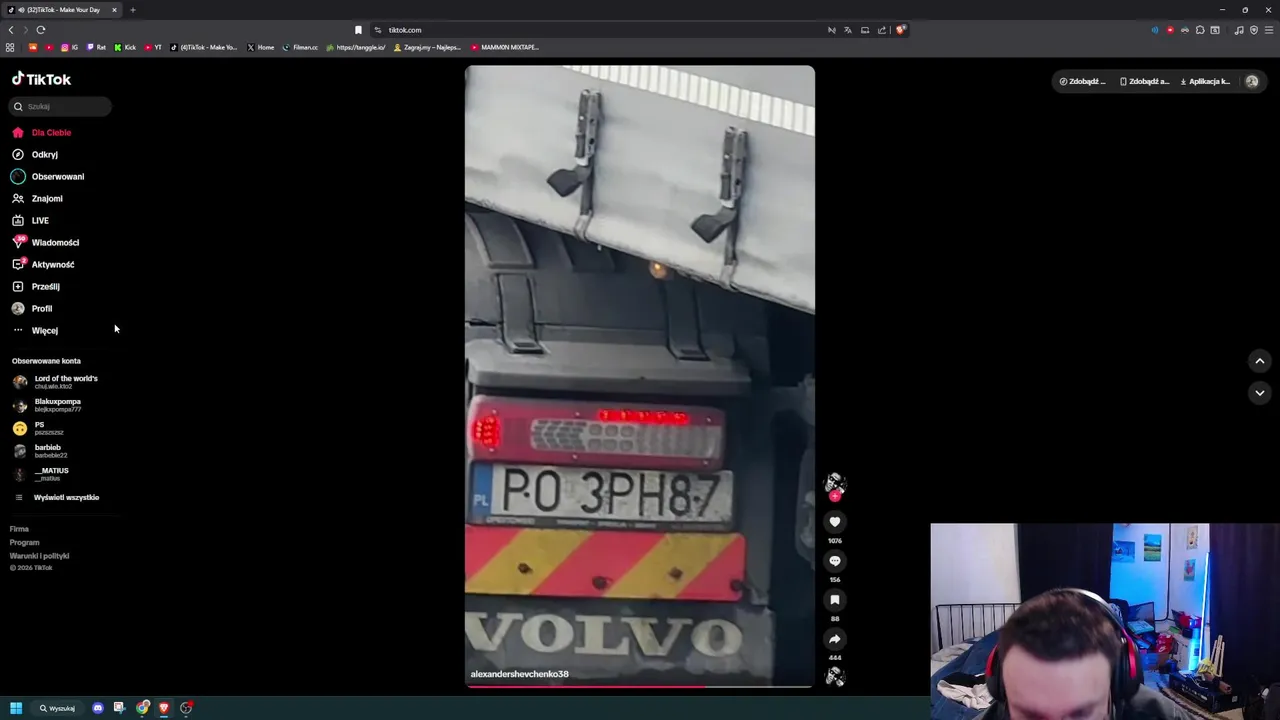Screen dimensions: 1280x720
Task: Open OBS Studio from taskbar
Action: [186, 708]
